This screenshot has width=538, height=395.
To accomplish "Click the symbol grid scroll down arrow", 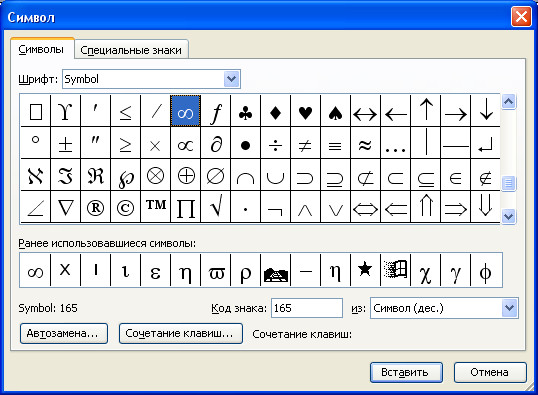I will pyautogui.click(x=508, y=217).
